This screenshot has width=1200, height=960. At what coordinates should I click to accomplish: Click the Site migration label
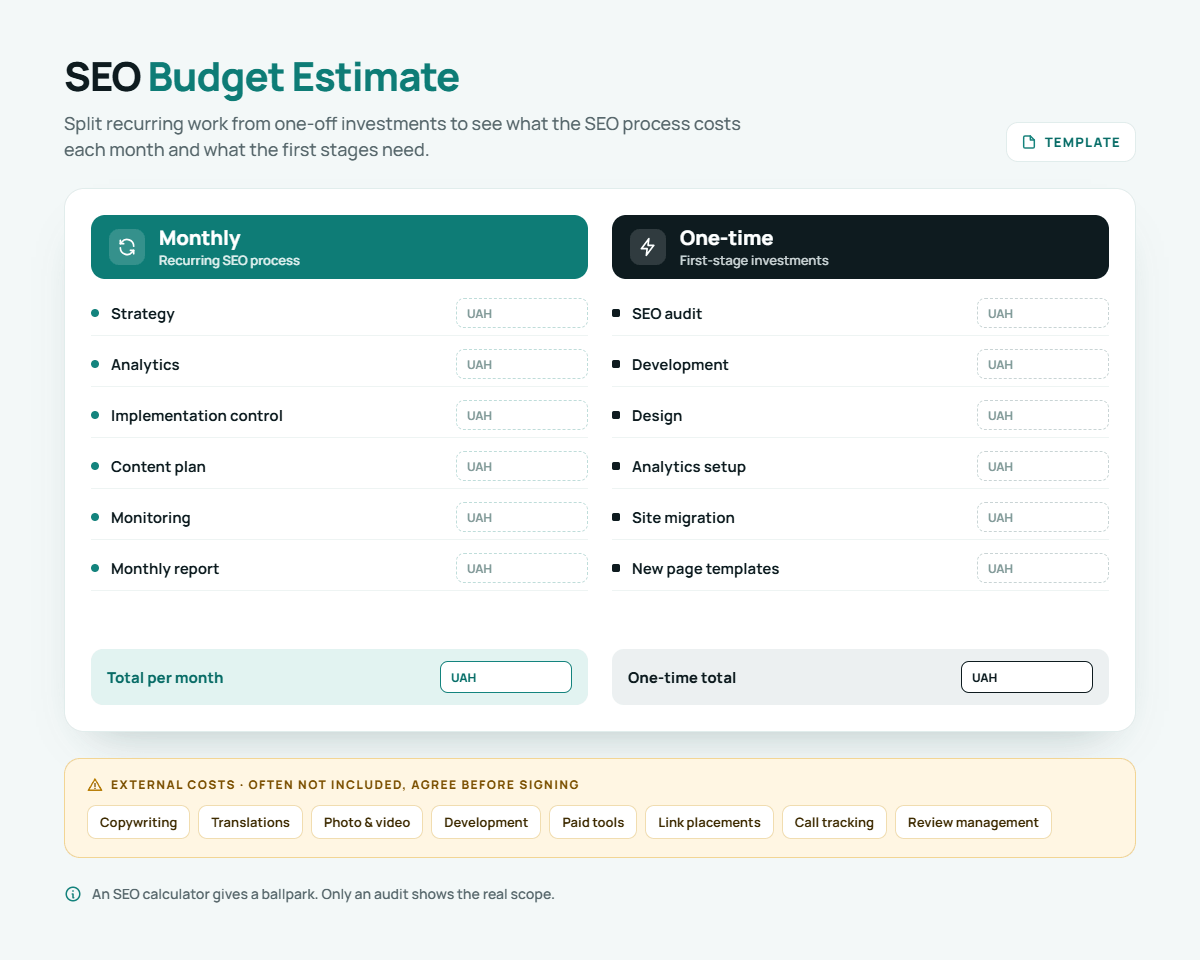pyautogui.click(x=683, y=517)
